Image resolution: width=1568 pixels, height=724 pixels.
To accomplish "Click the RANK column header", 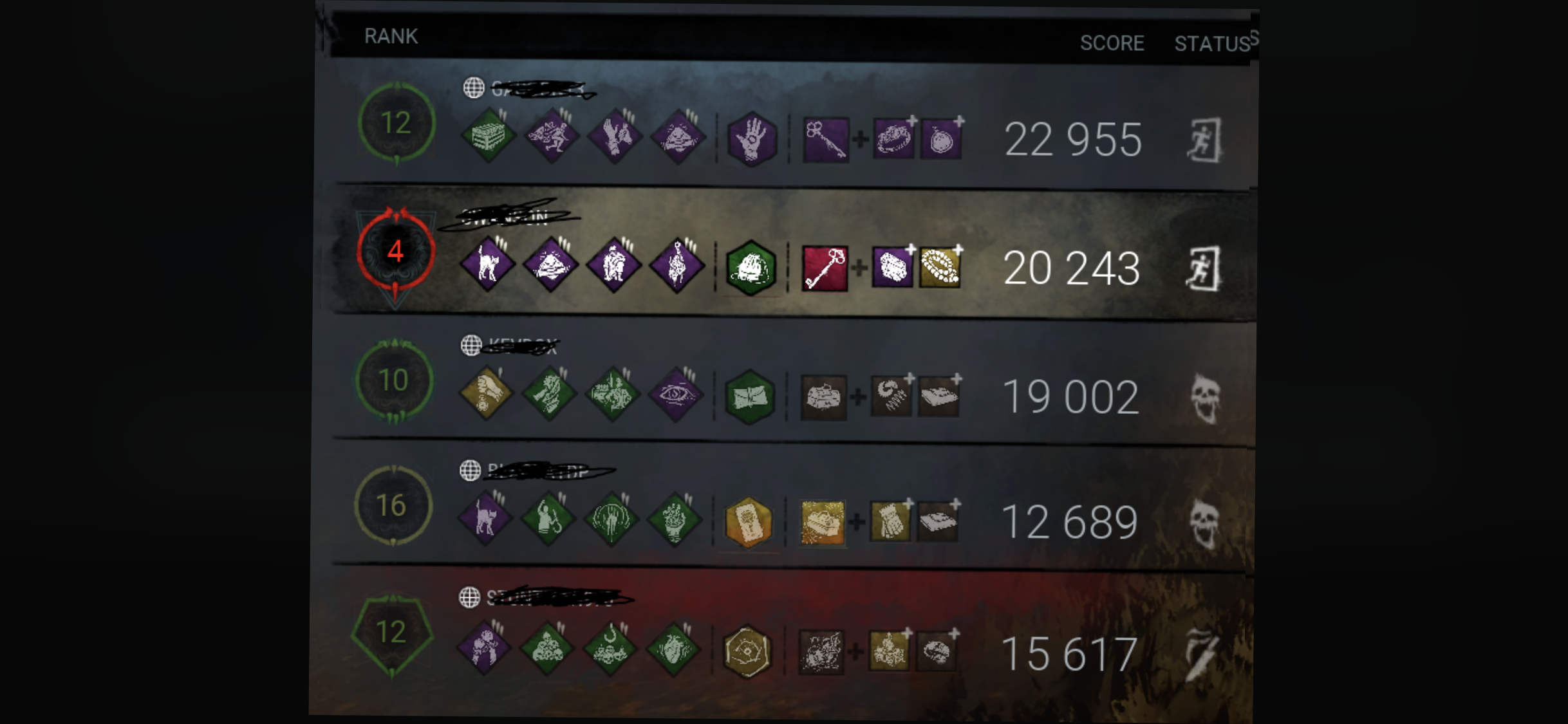I will 391,36.
